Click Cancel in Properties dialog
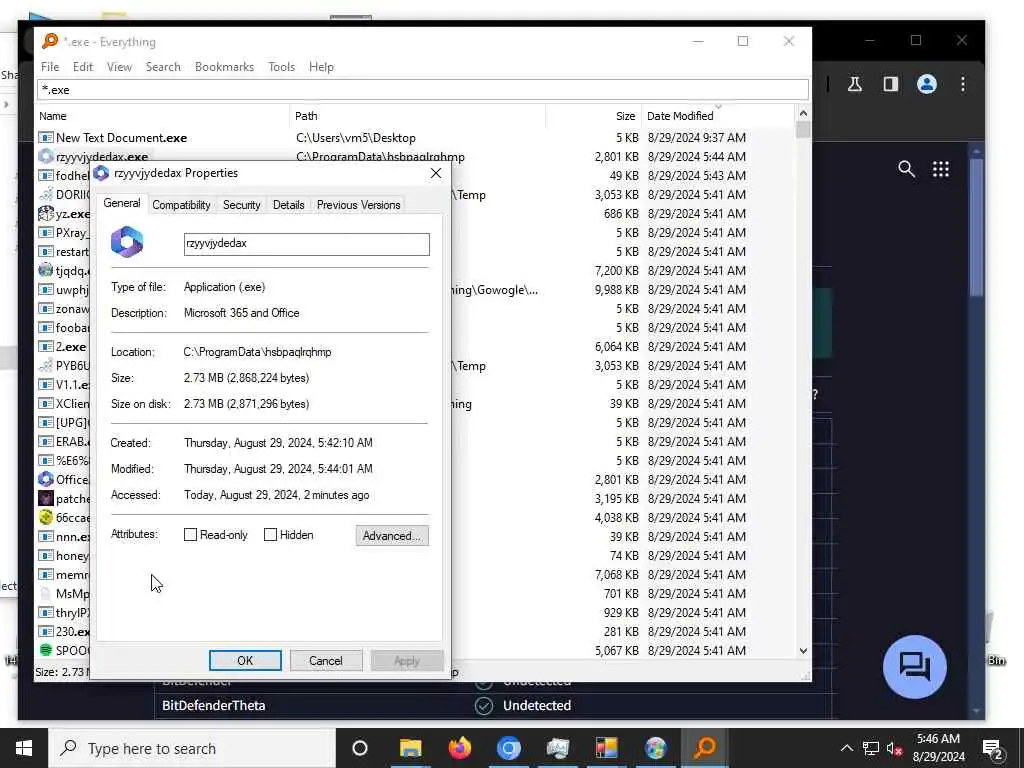The image size is (1024, 768). [325, 660]
